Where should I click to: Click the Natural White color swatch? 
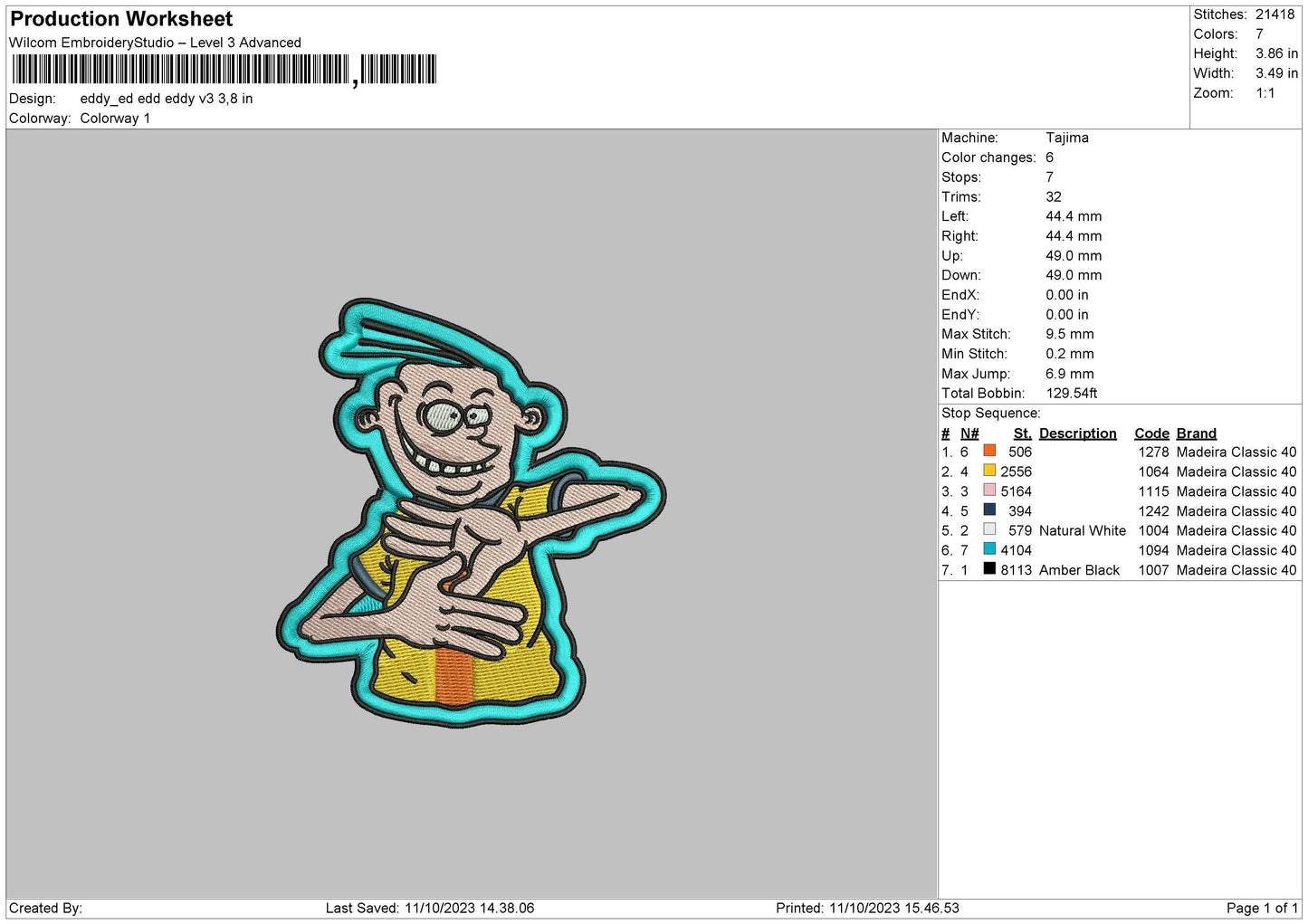tap(989, 529)
